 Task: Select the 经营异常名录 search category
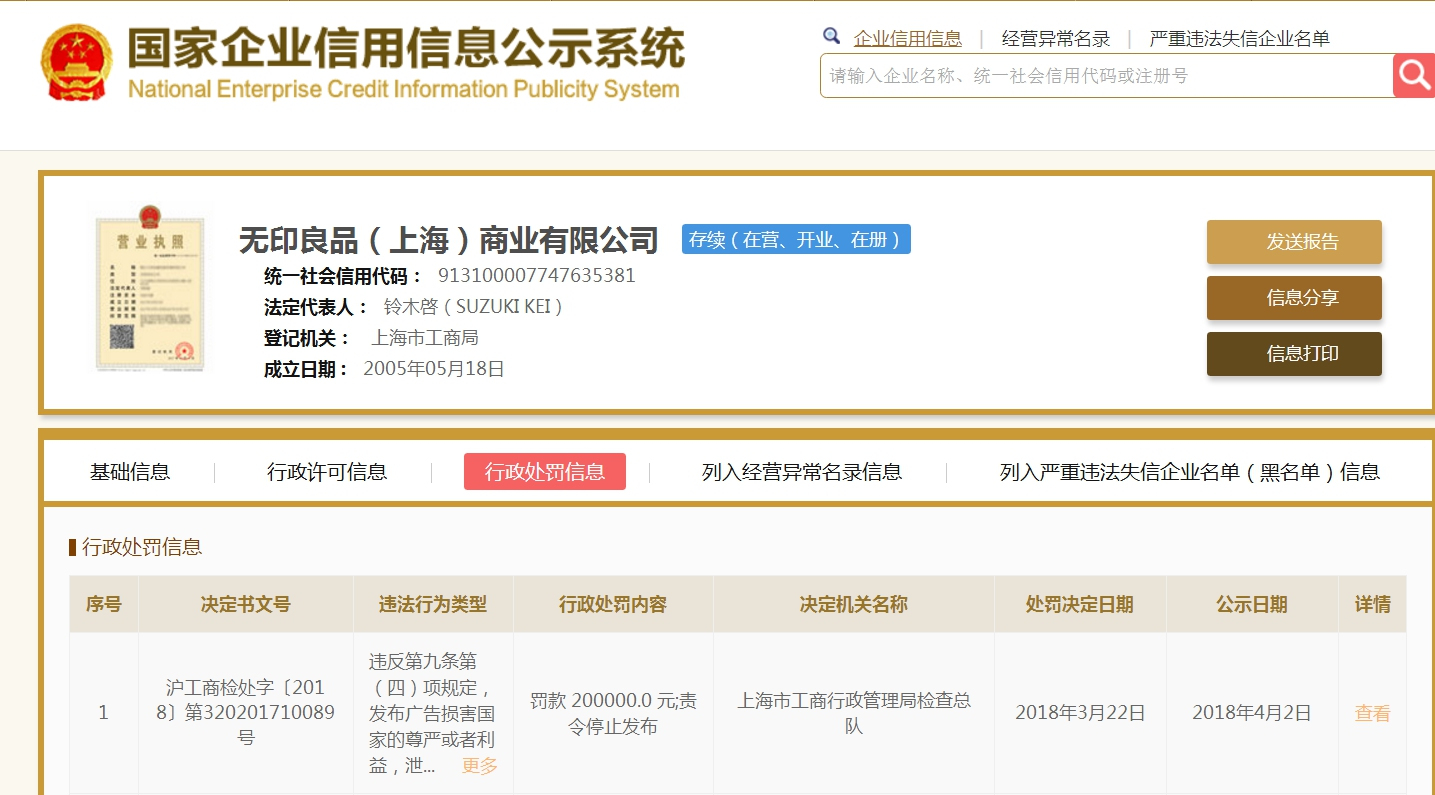1056,39
